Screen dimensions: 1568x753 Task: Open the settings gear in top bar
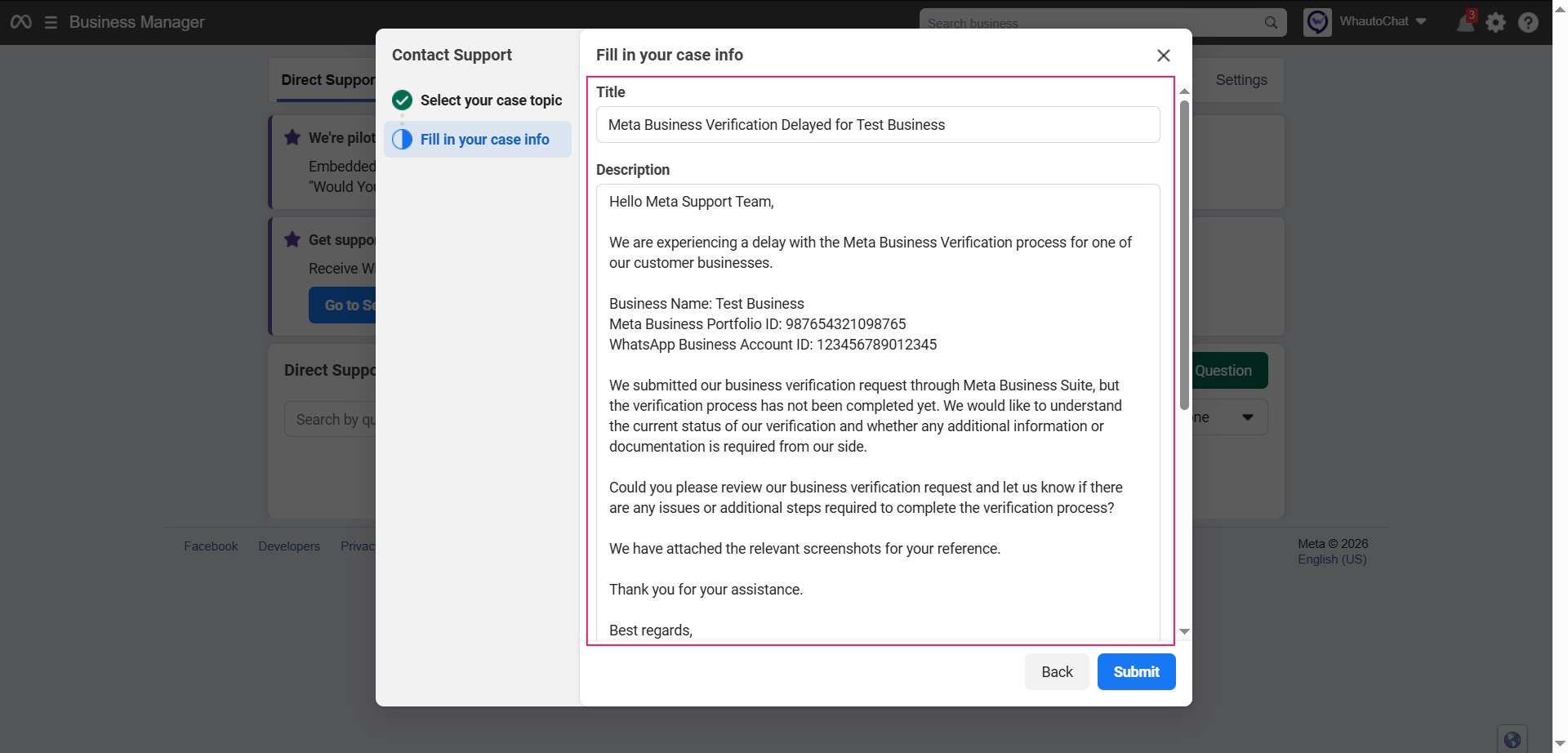(1495, 22)
